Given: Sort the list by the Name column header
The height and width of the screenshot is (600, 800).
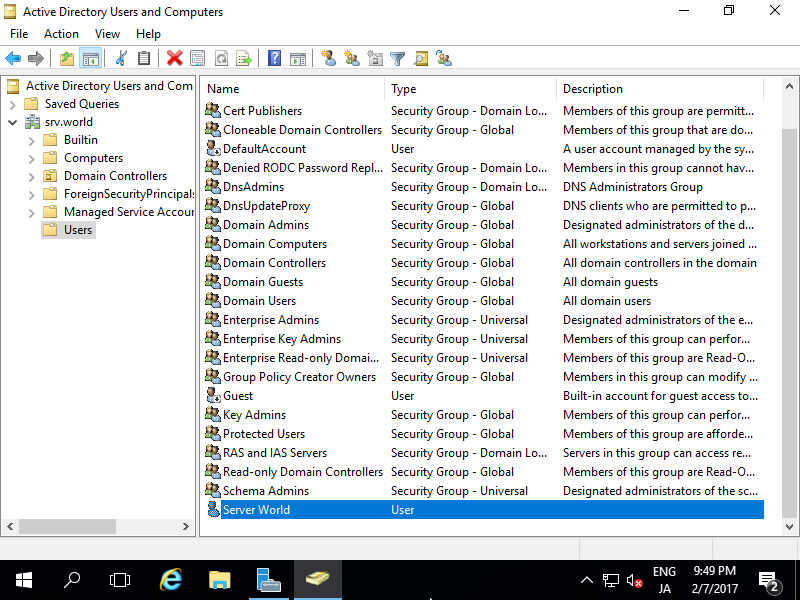Looking at the screenshot, I should click(292, 89).
